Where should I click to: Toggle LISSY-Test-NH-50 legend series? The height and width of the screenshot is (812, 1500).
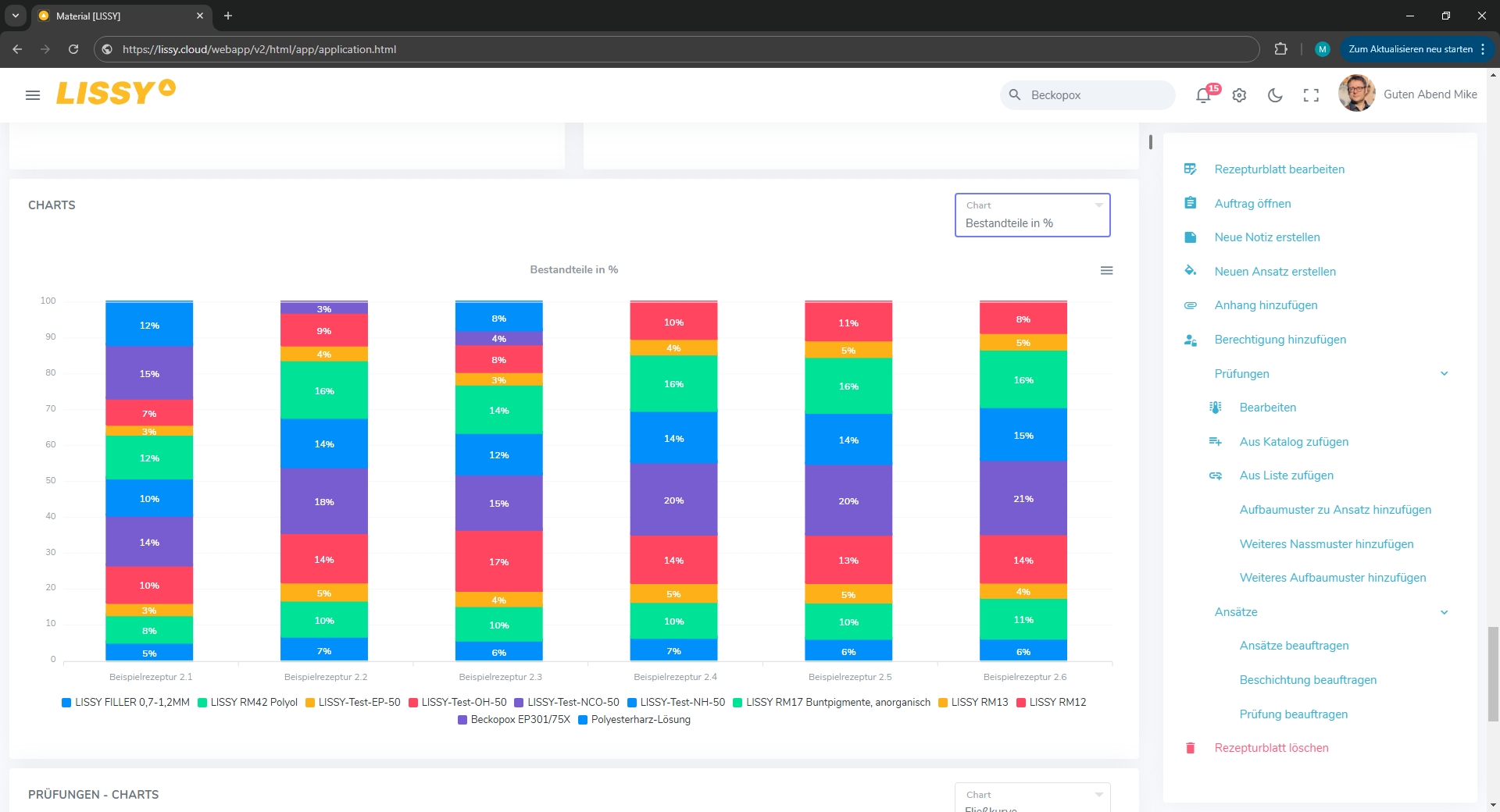(676, 703)
